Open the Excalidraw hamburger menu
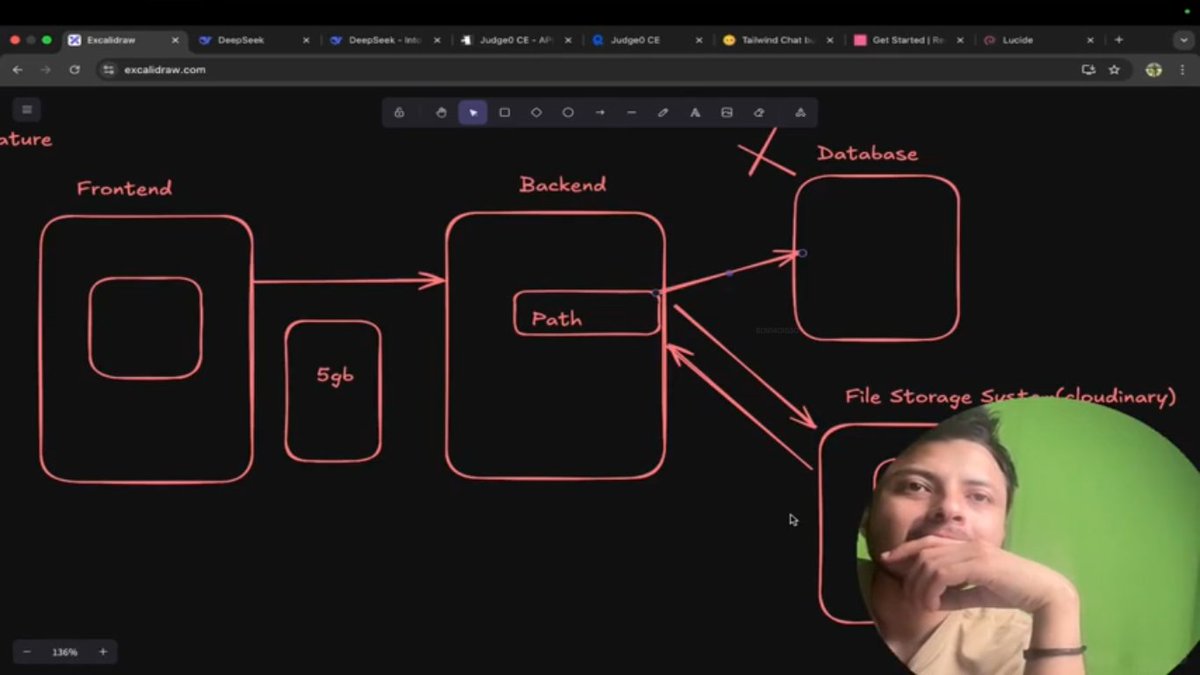1200x675 pixels. (27, 109)
